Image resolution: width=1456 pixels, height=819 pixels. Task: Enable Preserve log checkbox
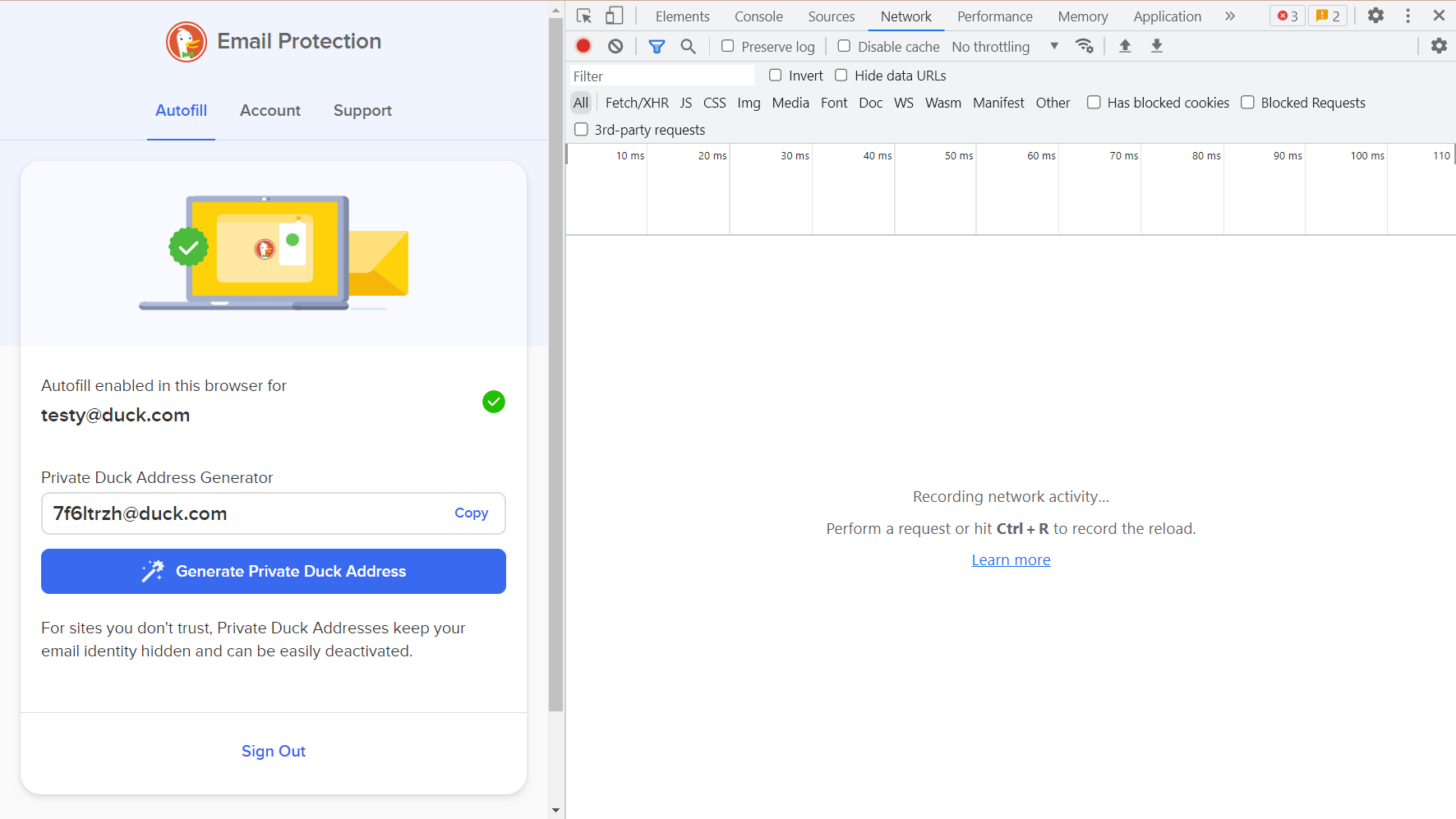(727, 46)
